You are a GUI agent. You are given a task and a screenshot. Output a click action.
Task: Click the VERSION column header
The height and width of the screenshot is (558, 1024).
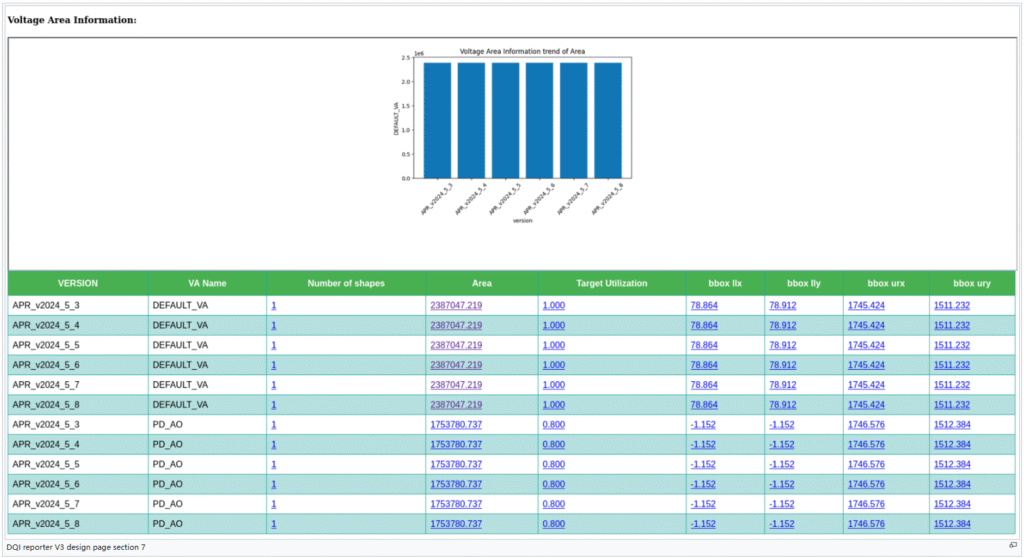tap(78, 283)
